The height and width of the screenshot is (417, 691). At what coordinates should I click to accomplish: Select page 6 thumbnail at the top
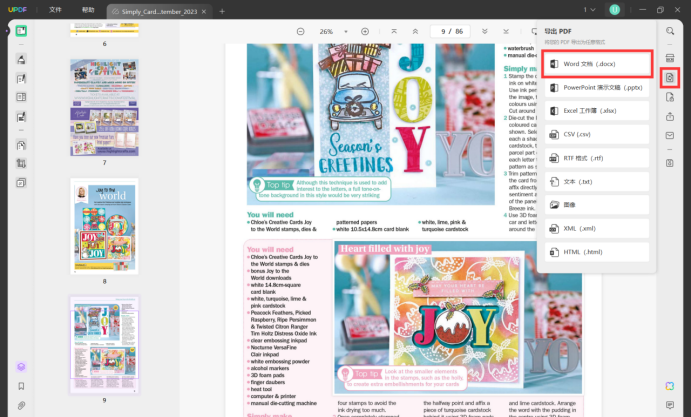point(104,30)
